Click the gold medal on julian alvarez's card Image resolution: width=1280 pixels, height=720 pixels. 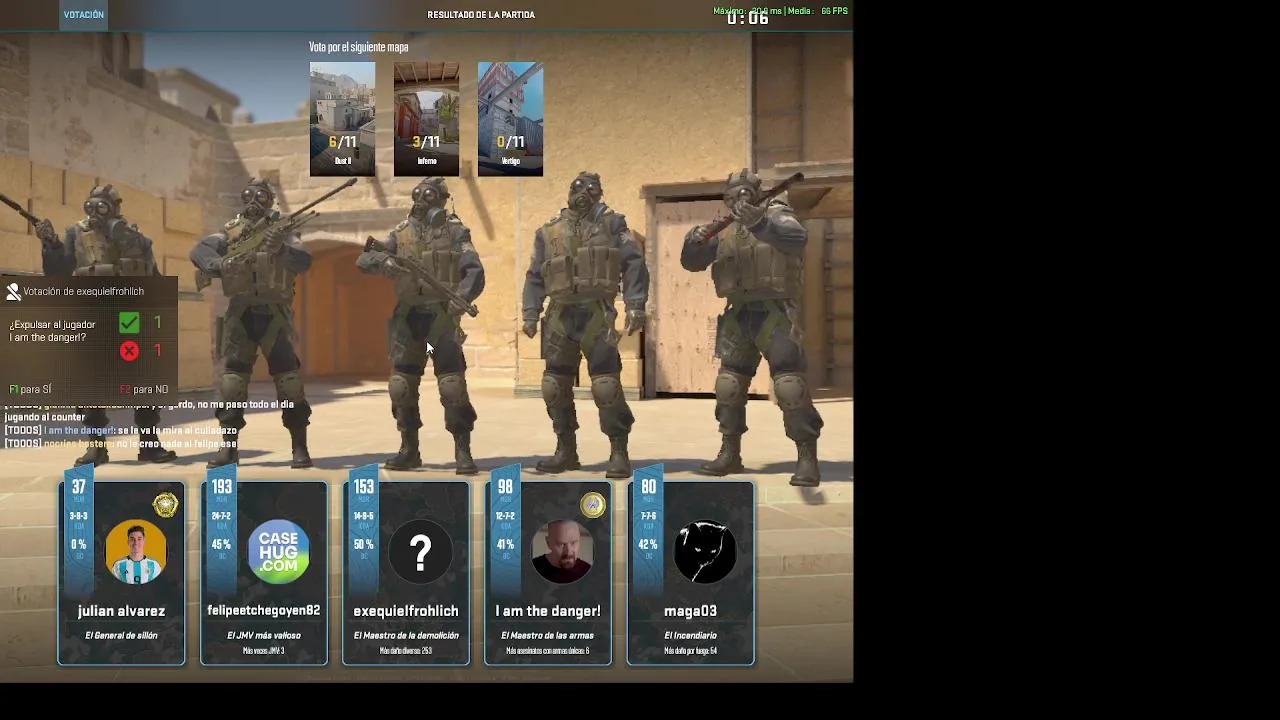(165, 504)
